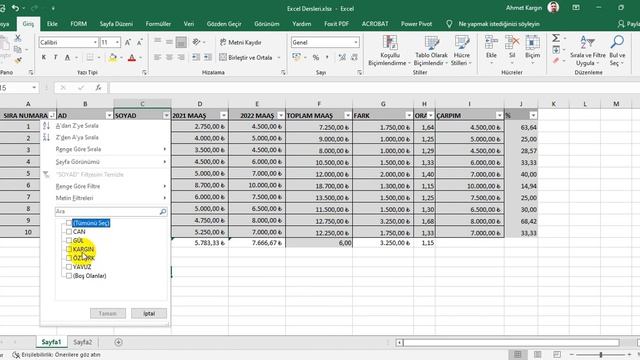
Task: Open Bul ve Seç magnifier
Action: point(617,51)
